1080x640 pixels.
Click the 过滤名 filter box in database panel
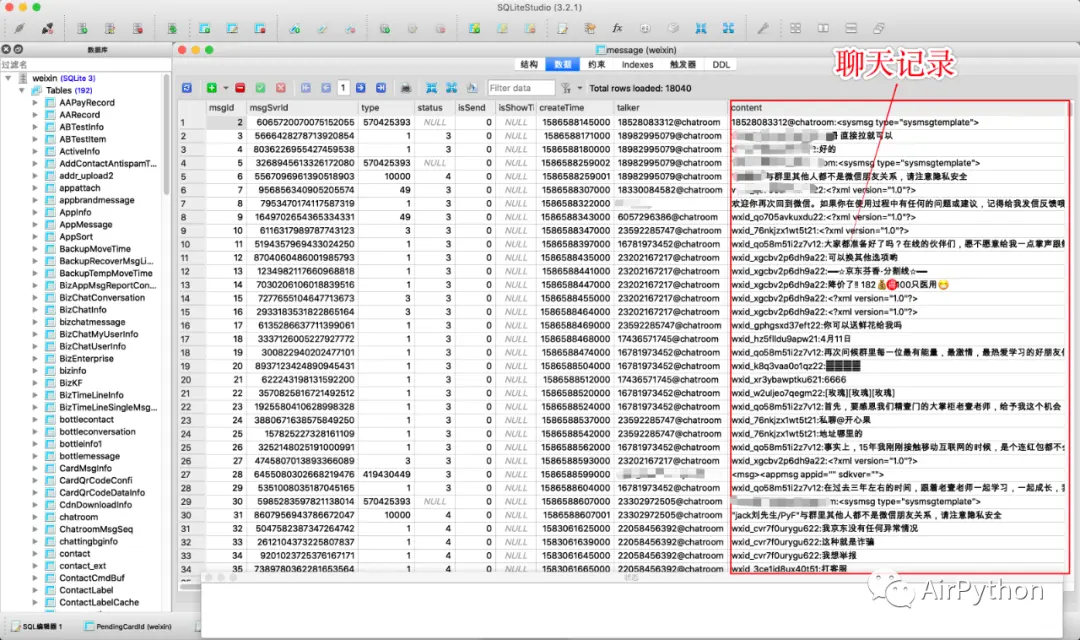pos(85,65)
